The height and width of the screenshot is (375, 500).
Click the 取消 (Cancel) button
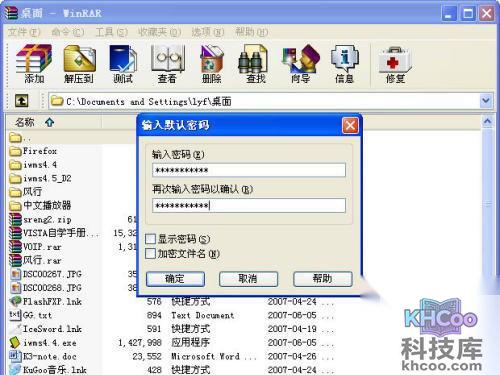coord(248,279)
